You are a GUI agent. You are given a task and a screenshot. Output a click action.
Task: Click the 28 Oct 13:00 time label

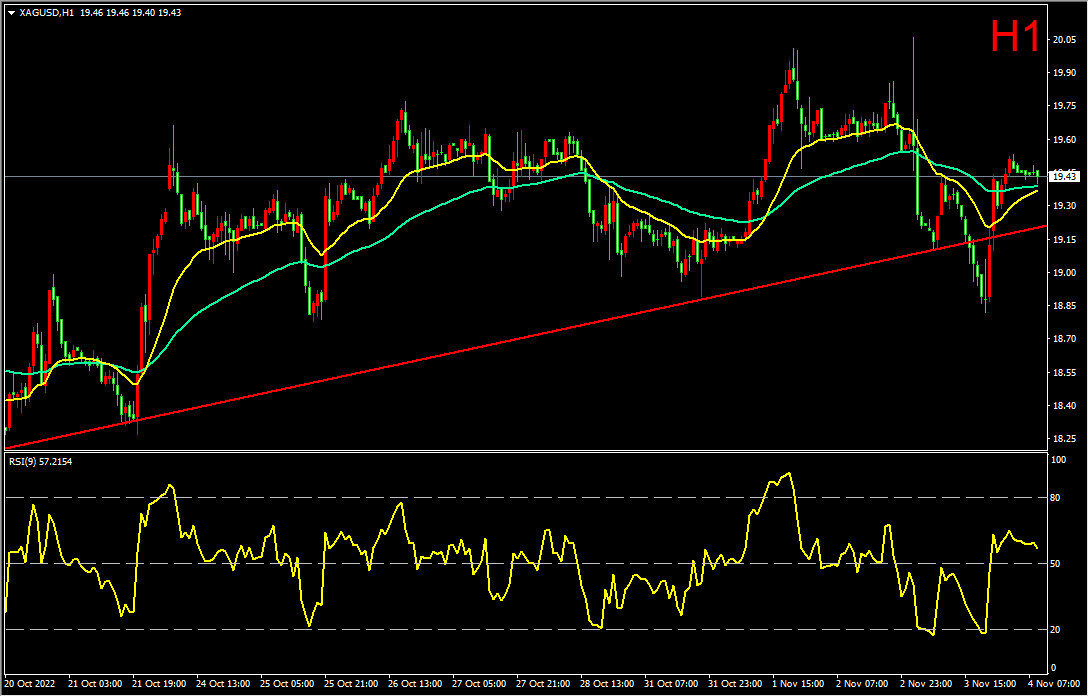click(608, 684)
